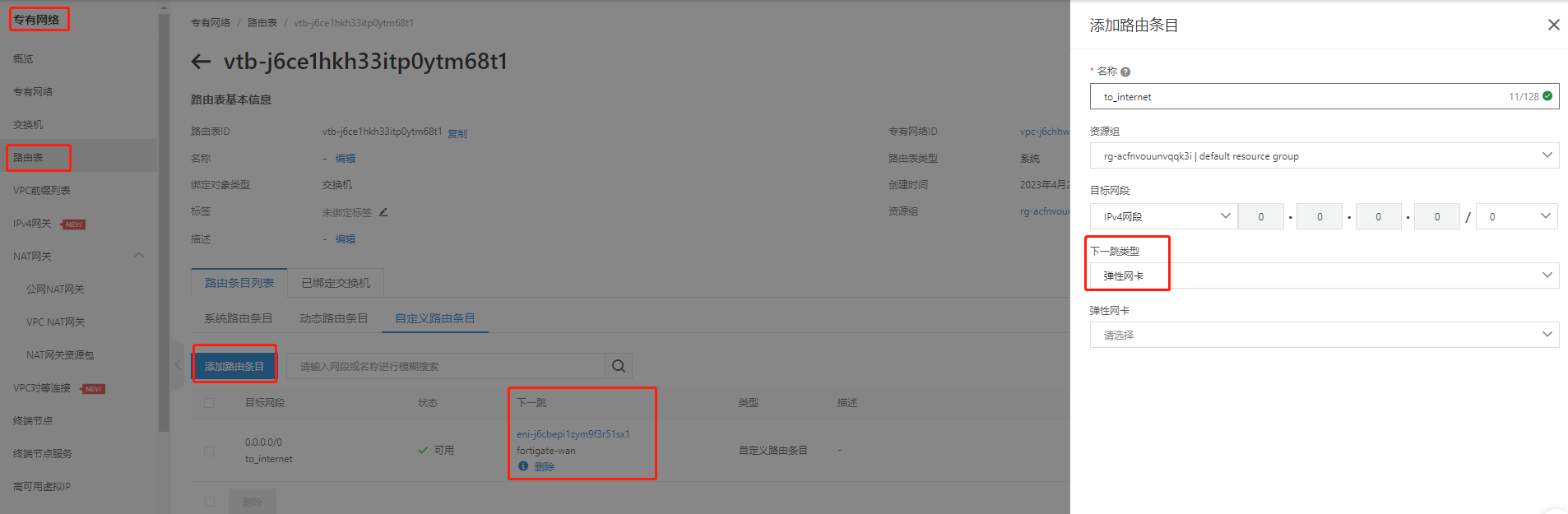Switch to the 已绑定交换机 tab
Screen dimensions: 1568x514
[x=336, y=283]
